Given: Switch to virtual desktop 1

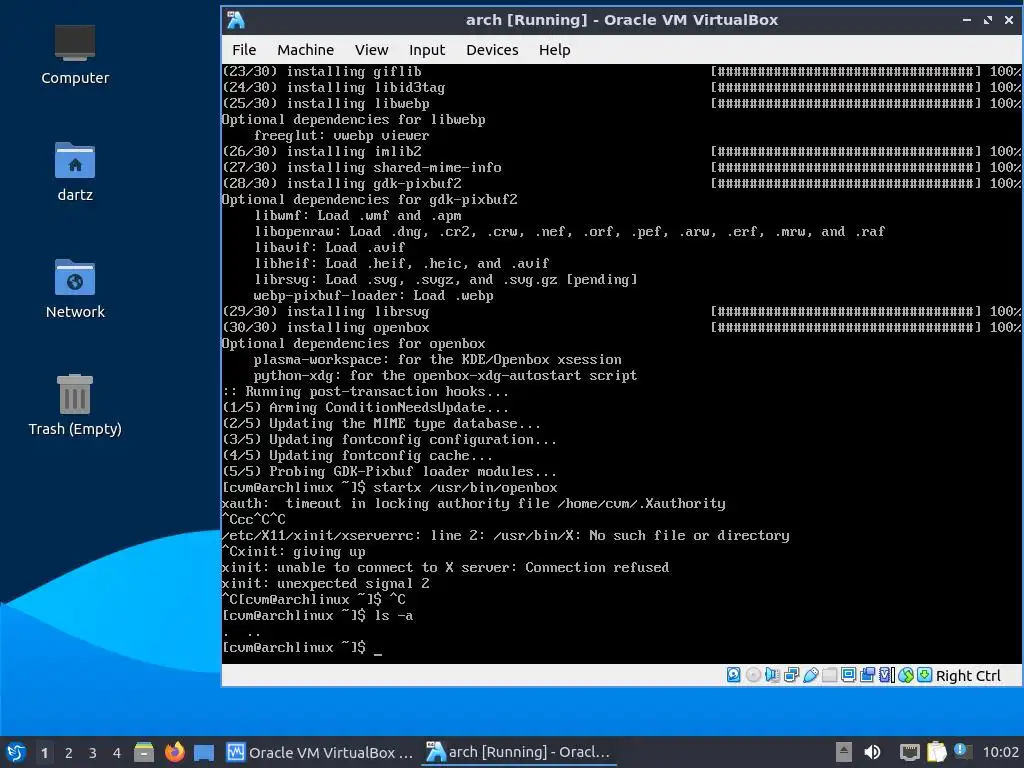Looking at the screenshot, I should pos(44,753).
